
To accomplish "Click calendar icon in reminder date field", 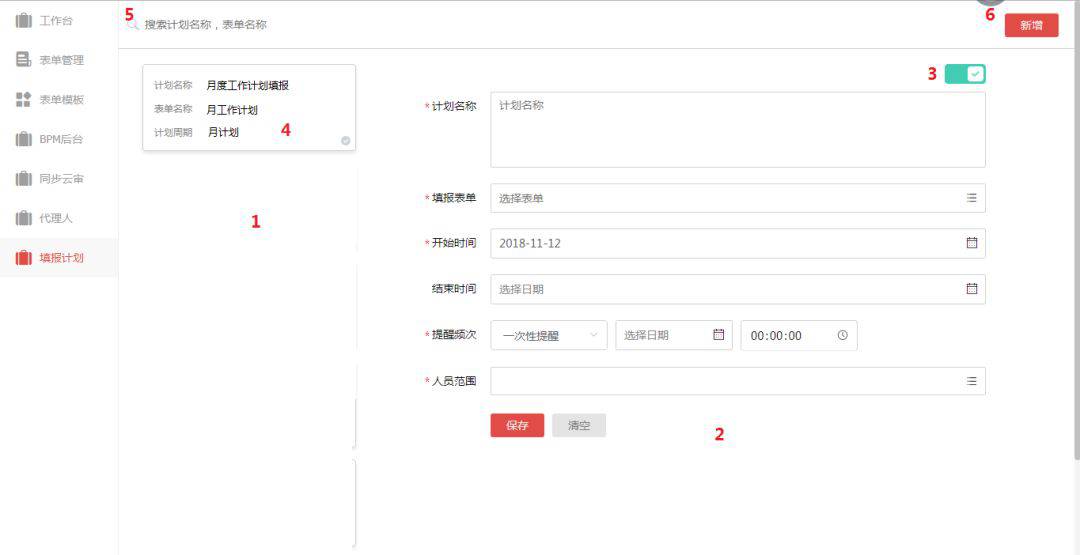I will 718,335.
